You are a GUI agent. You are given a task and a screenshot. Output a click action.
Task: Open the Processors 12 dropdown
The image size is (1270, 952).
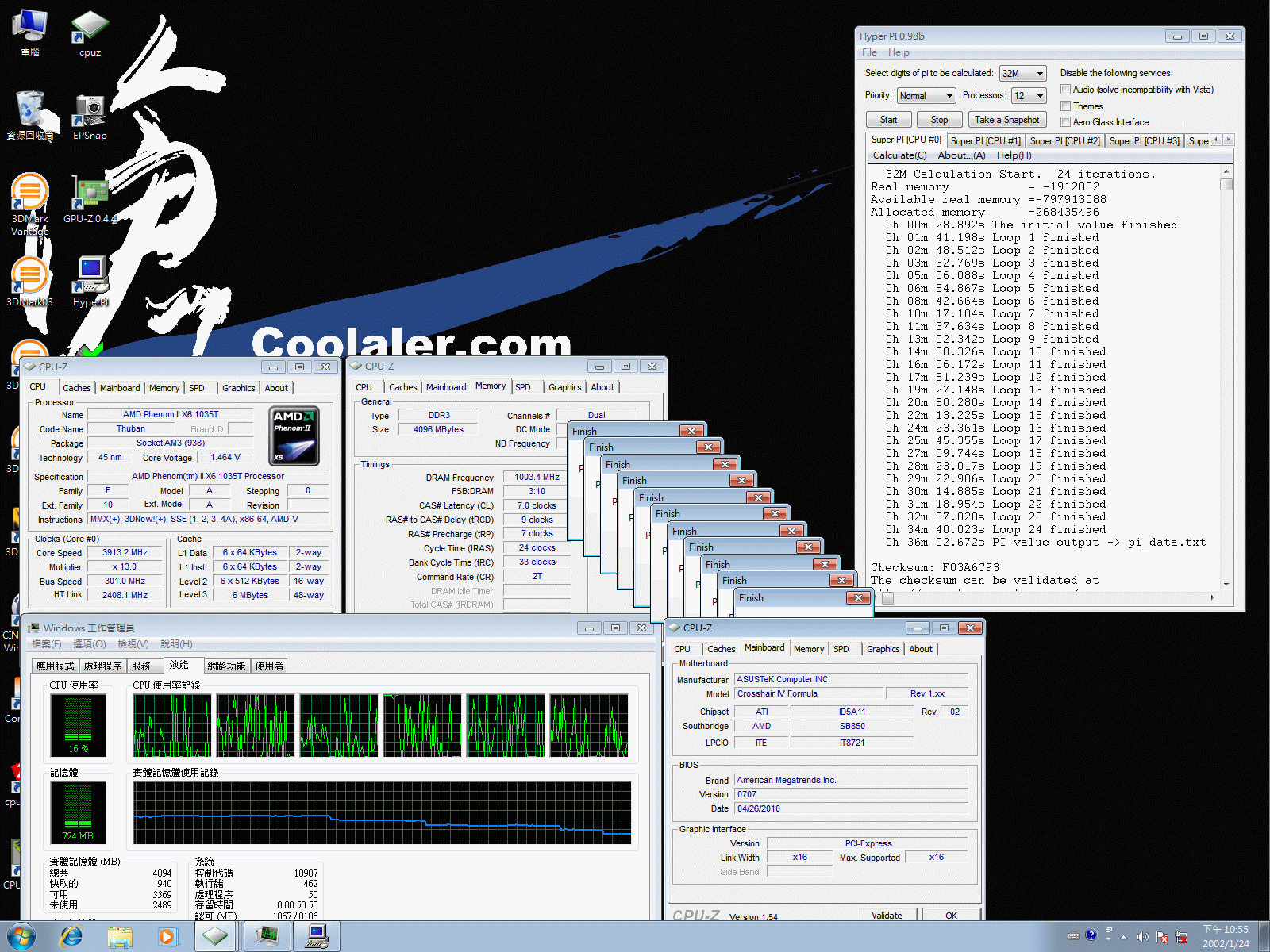tap(1029, 96)
